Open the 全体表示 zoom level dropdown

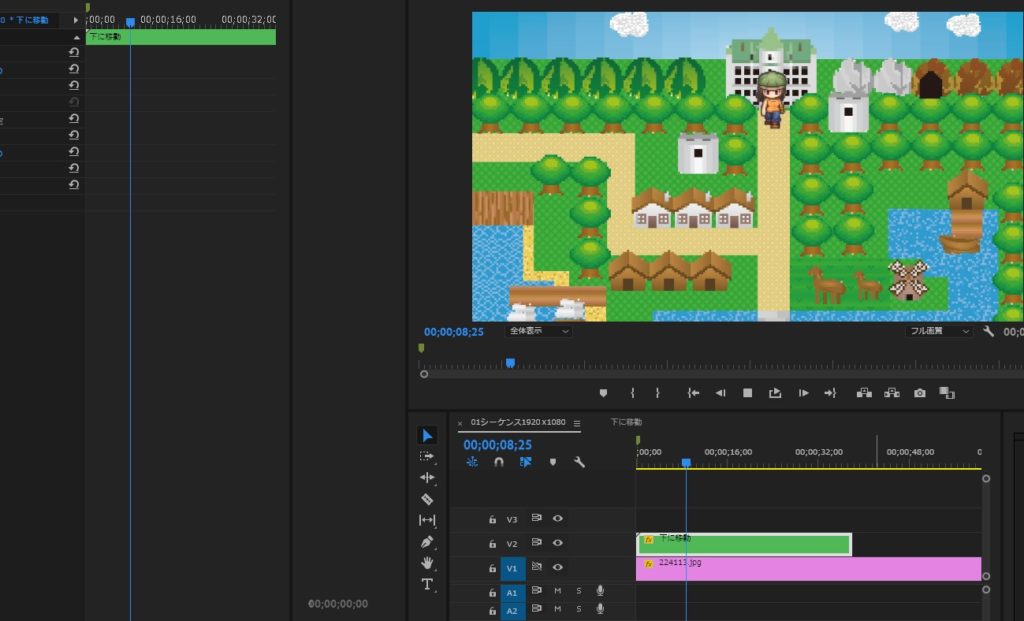click(x=538, y=331)
